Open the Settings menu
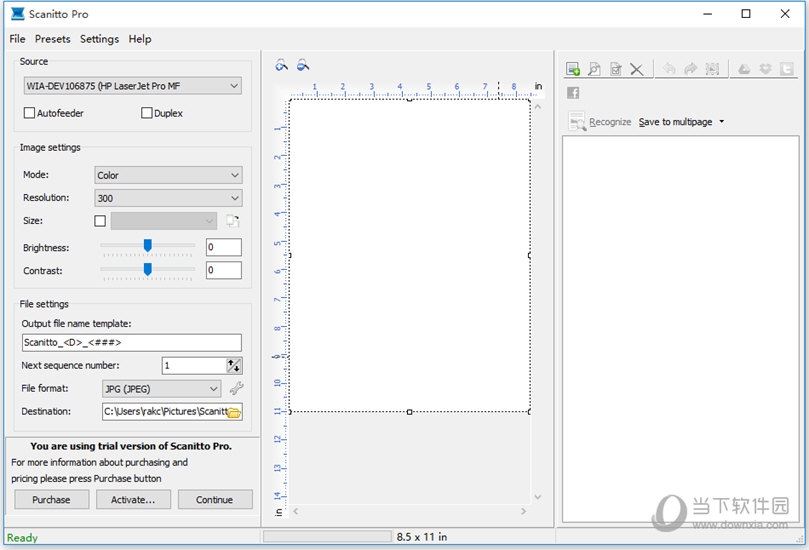 tap(99, 39)
